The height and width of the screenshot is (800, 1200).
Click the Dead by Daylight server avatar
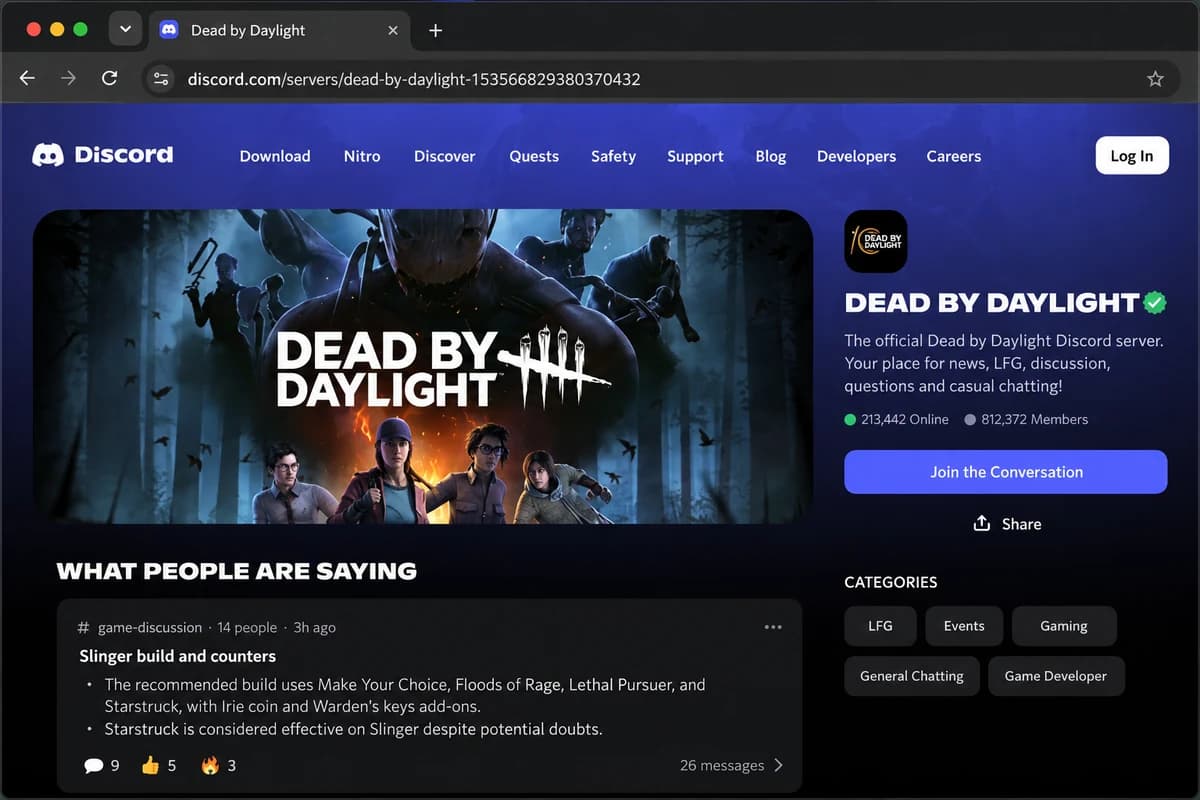876,241
